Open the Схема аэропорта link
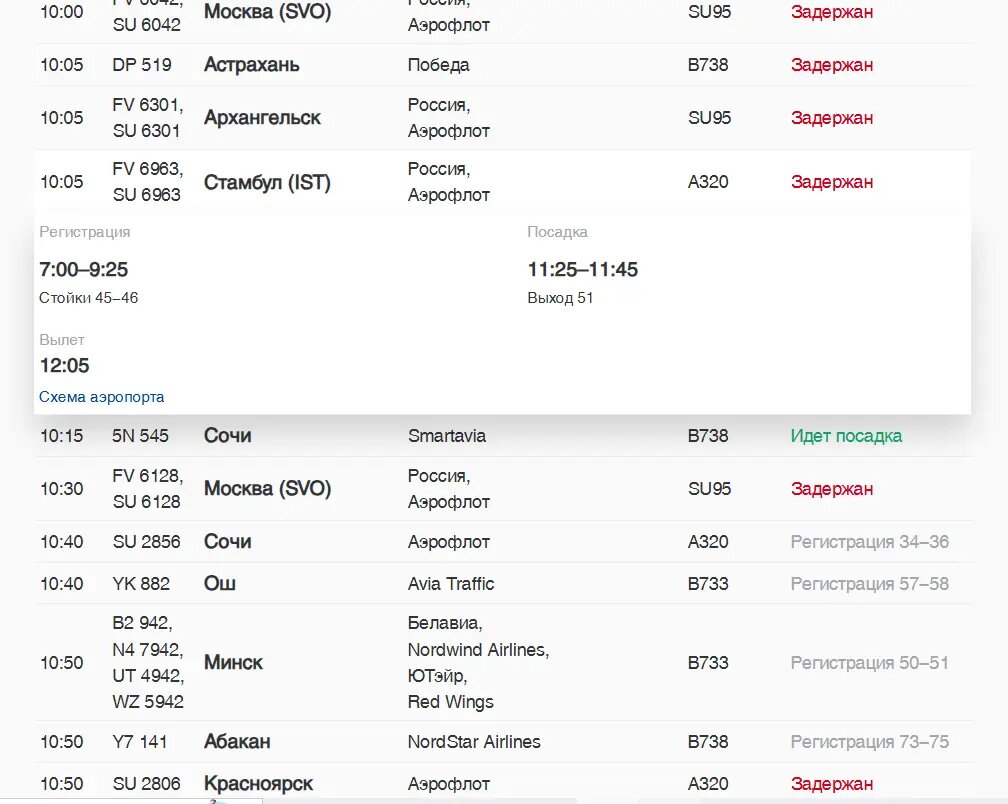The image size is (1008, 804). [101, 397]
